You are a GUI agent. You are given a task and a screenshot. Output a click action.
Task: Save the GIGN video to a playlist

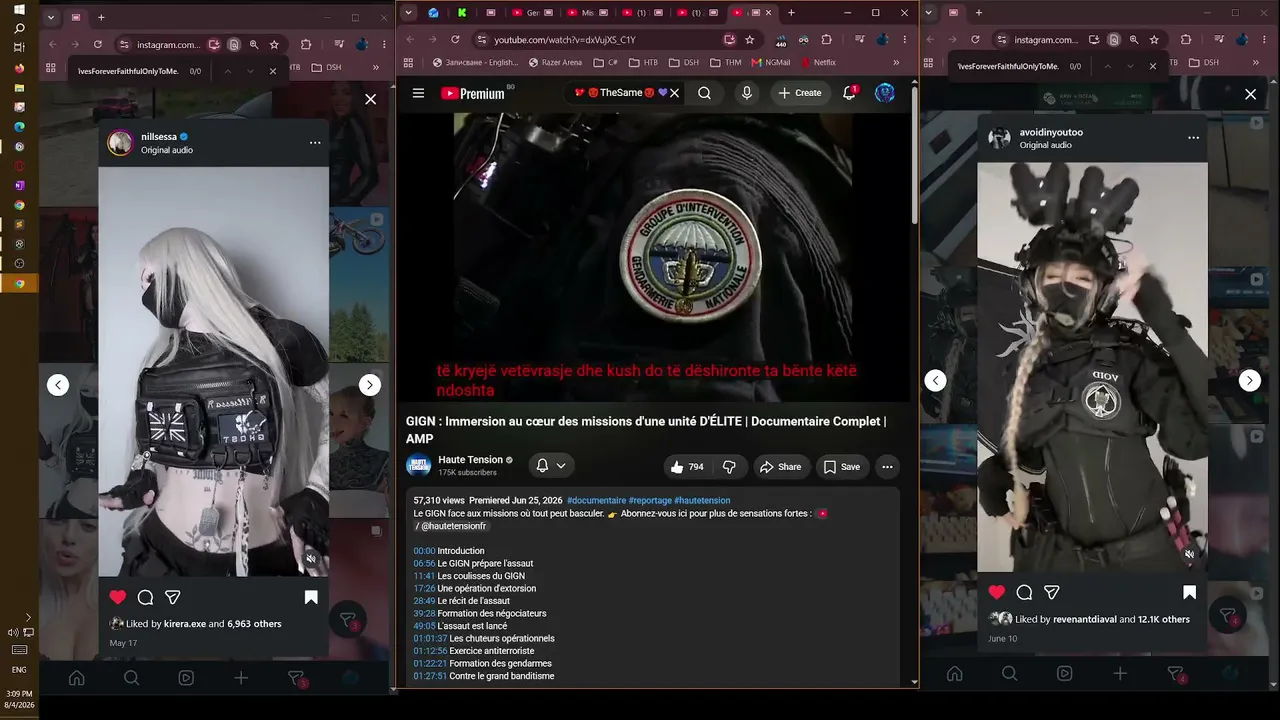click(x=841, y=467)
